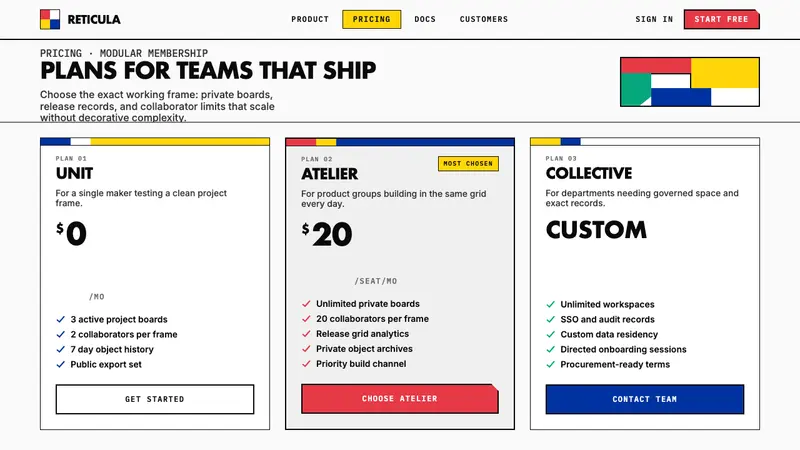Click the Most Chosen badge
Viewport: 800px width, 450px height.
[x=468, y=164]
